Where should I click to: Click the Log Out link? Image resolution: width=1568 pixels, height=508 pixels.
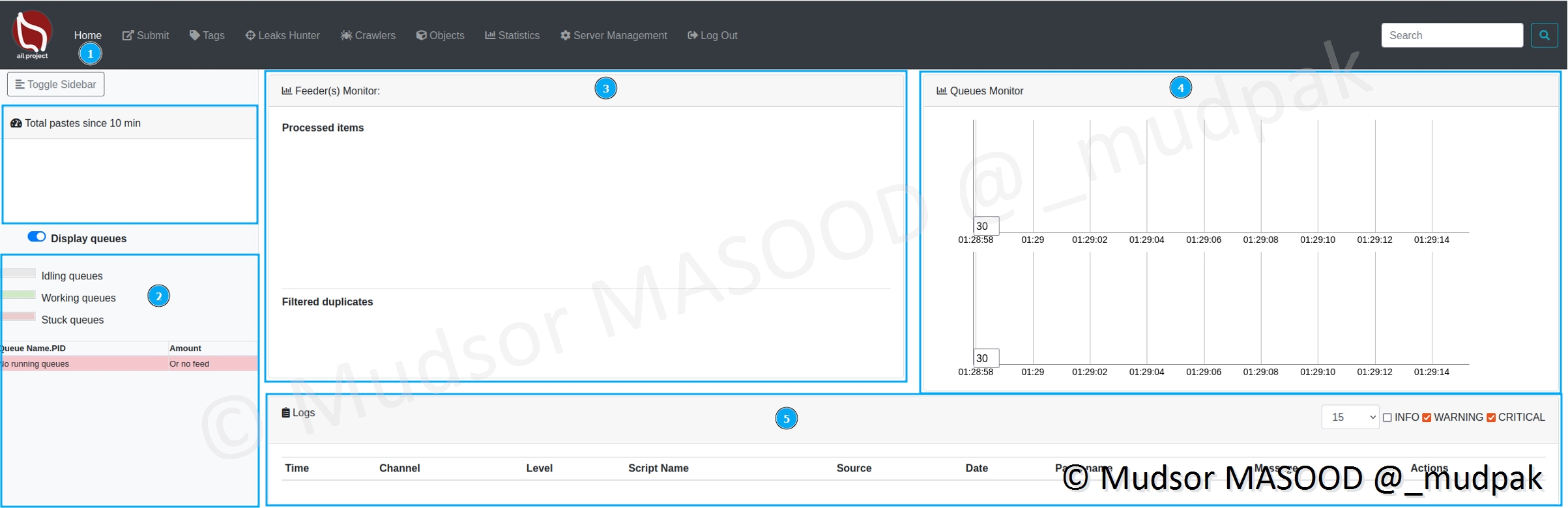click(x=712, y=35)
